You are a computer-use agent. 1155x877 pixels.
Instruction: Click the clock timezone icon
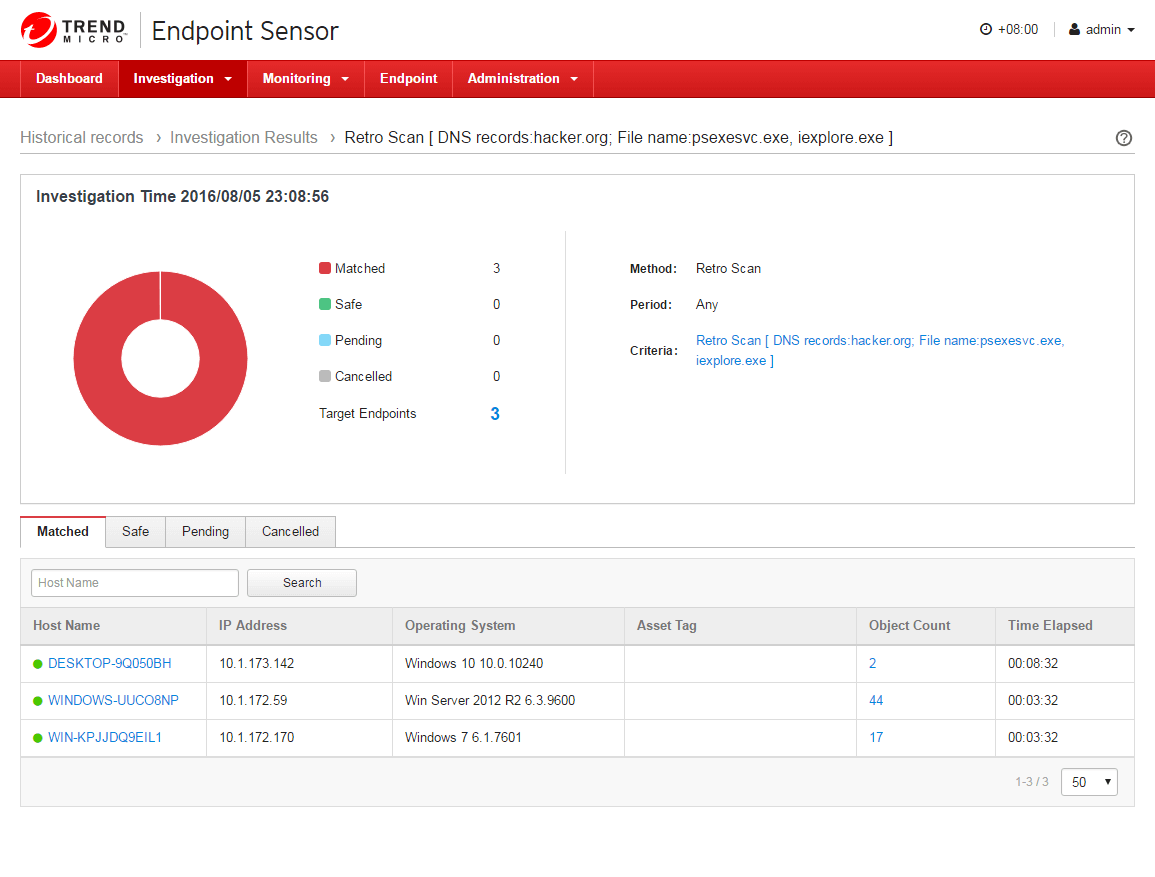pyautogui.click(x=985, y=30)
